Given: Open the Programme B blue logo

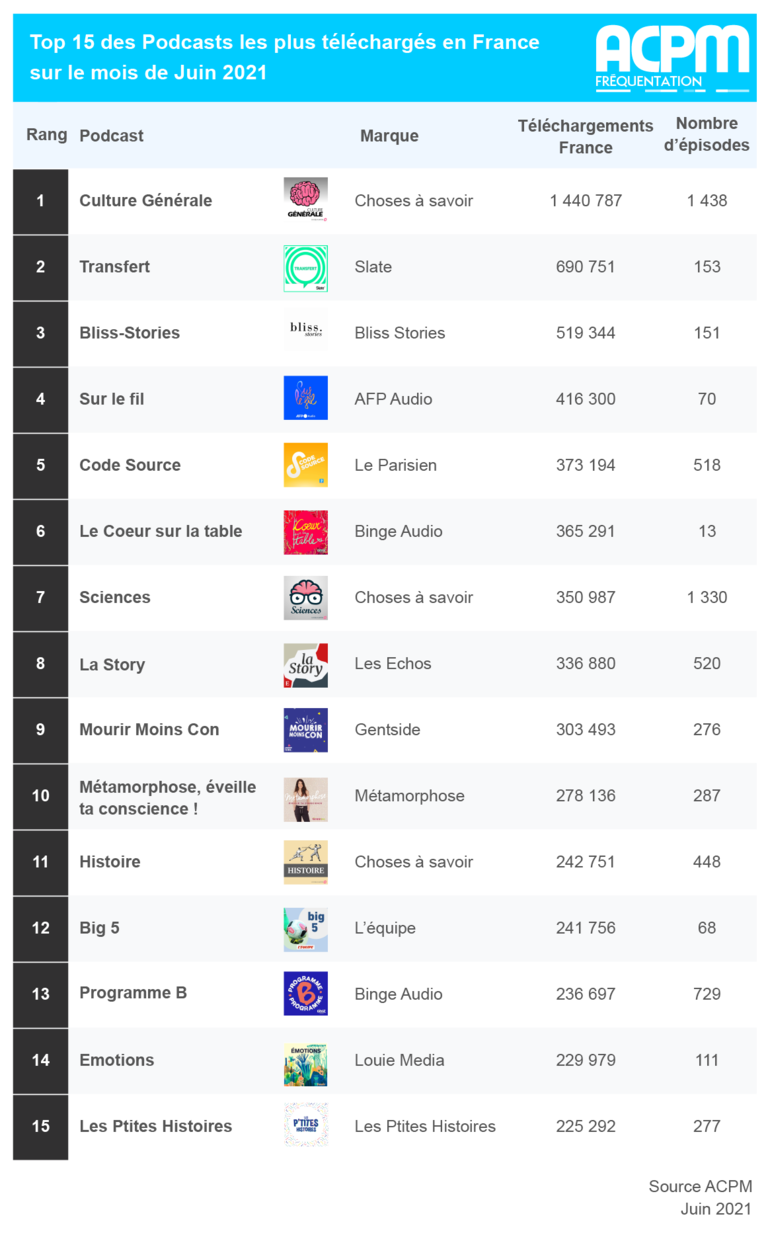Looking at the screenshot, I should click(306, 994).
